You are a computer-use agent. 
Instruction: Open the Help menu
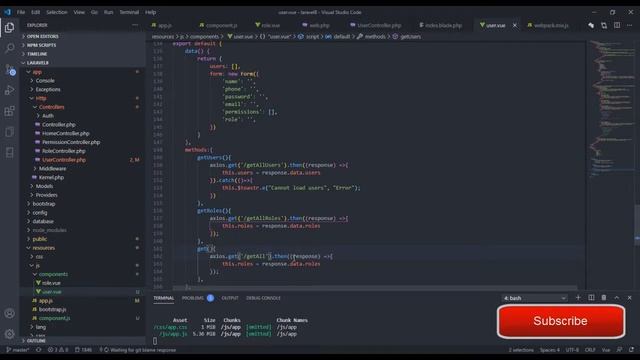(151, 12)
